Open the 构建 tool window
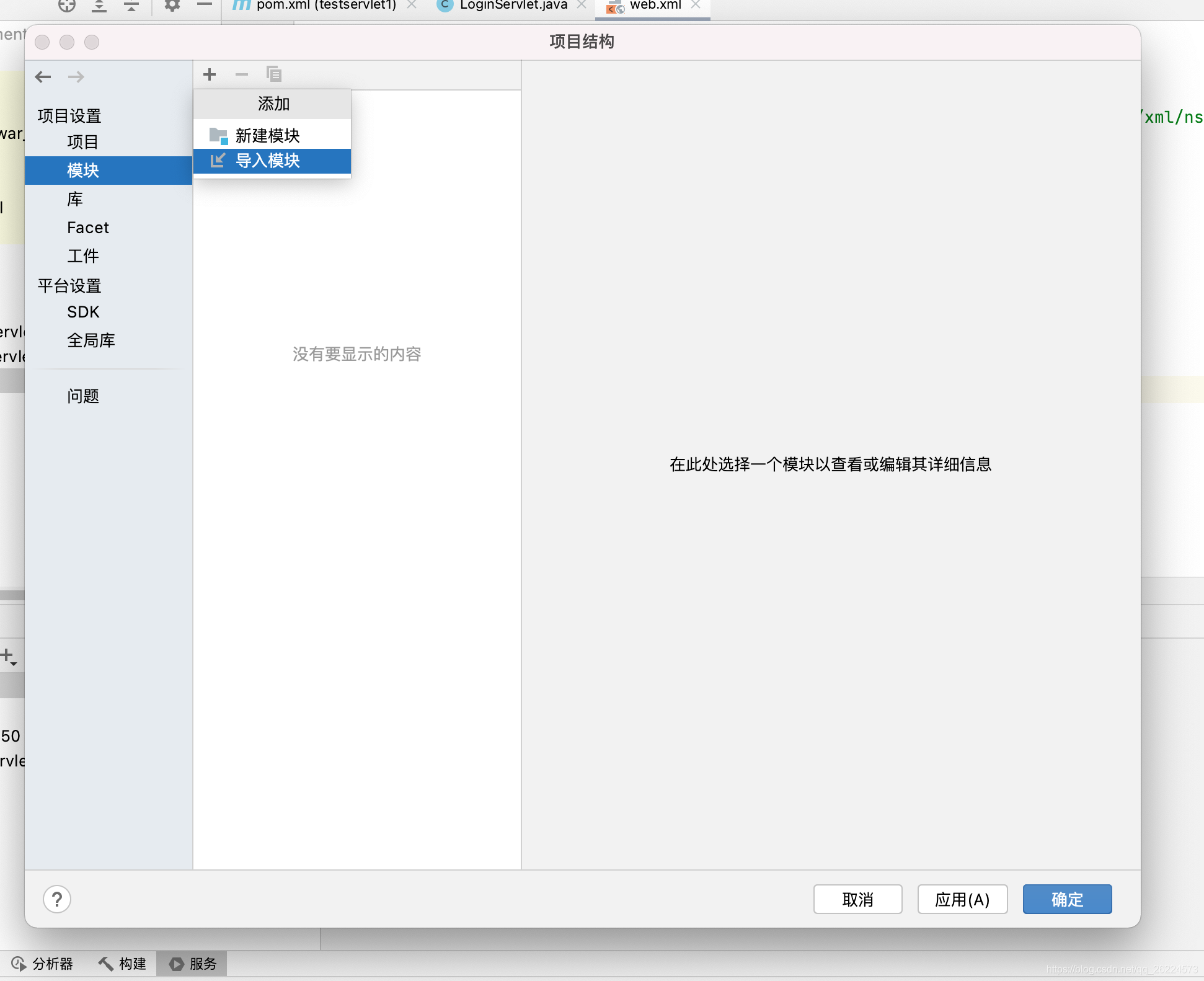Viewport: 1204px width, 981px height. click(x=122, y=964)
